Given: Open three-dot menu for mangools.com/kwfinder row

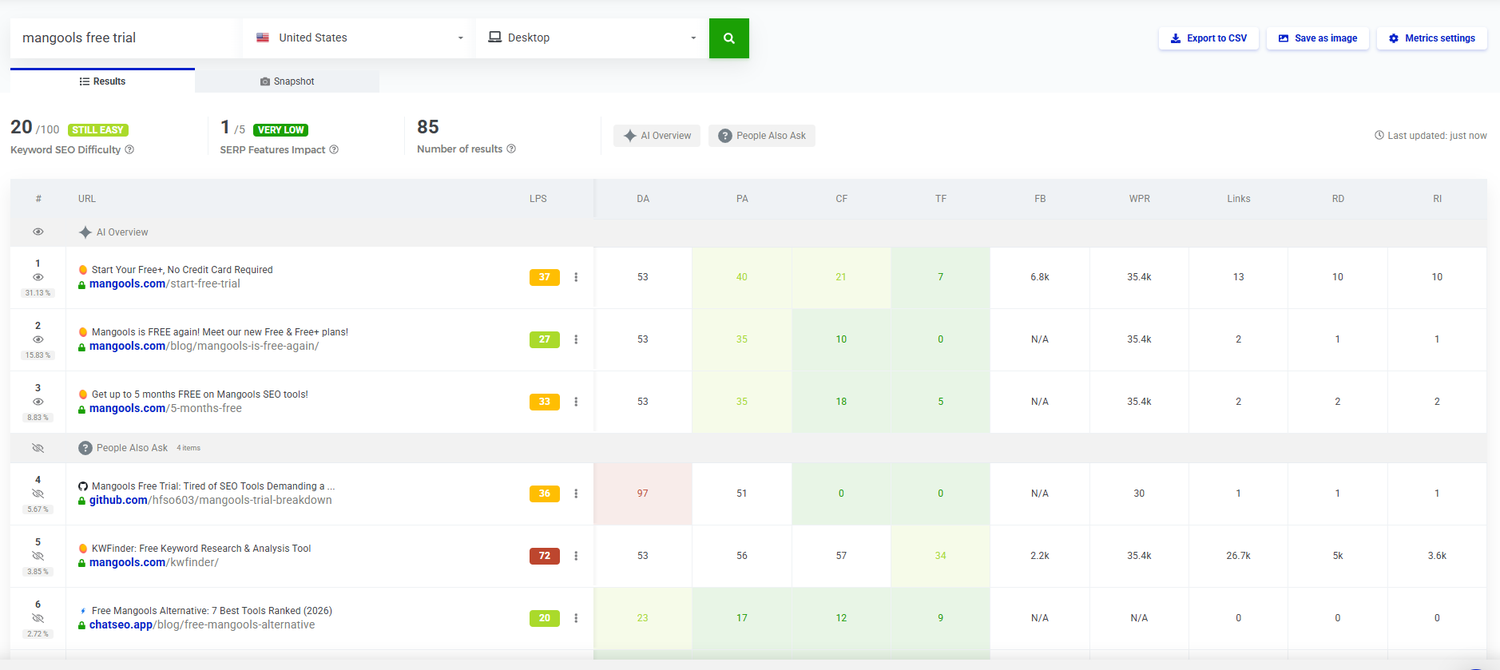Looking at the screenshot, I should click(x=576, y=556).
